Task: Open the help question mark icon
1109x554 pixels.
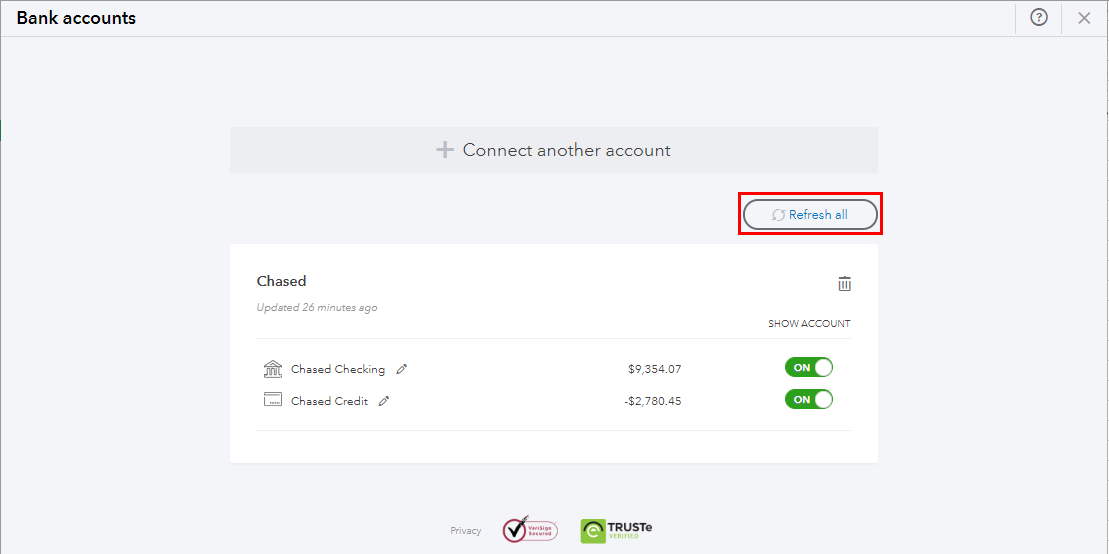Action: (1038, 18)
